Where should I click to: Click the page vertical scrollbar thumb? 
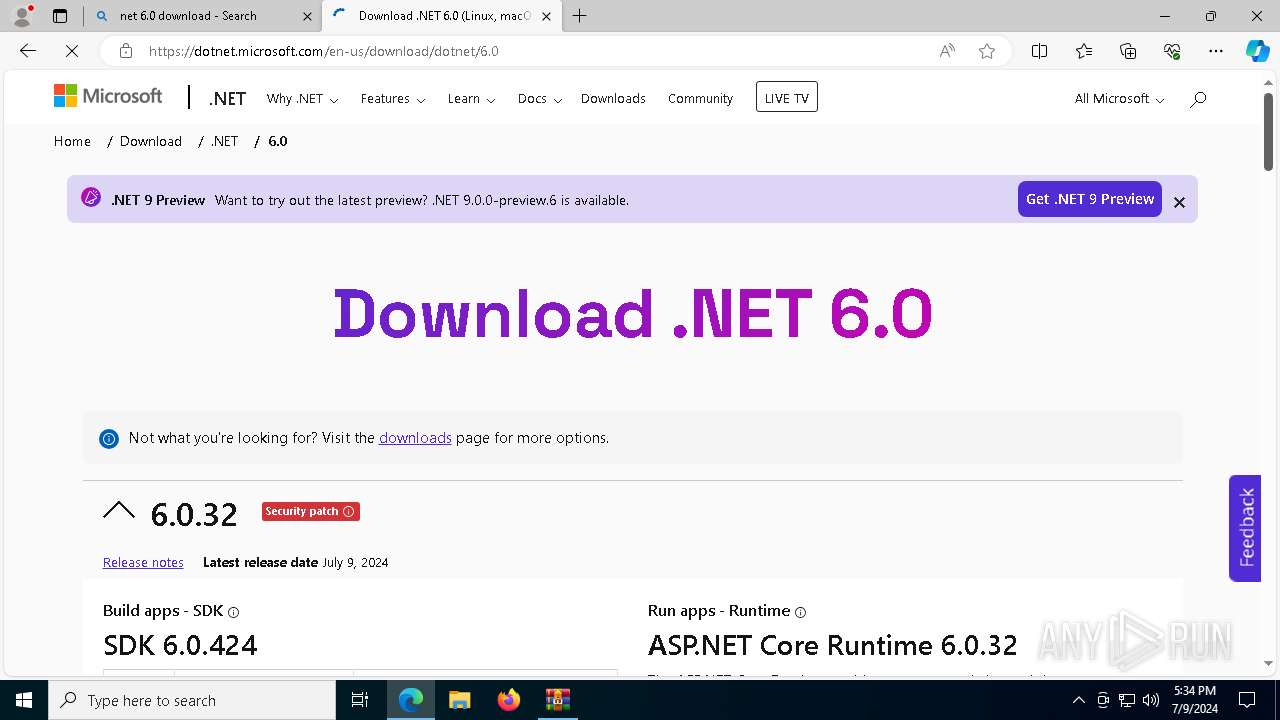(x=1268, y=132)
